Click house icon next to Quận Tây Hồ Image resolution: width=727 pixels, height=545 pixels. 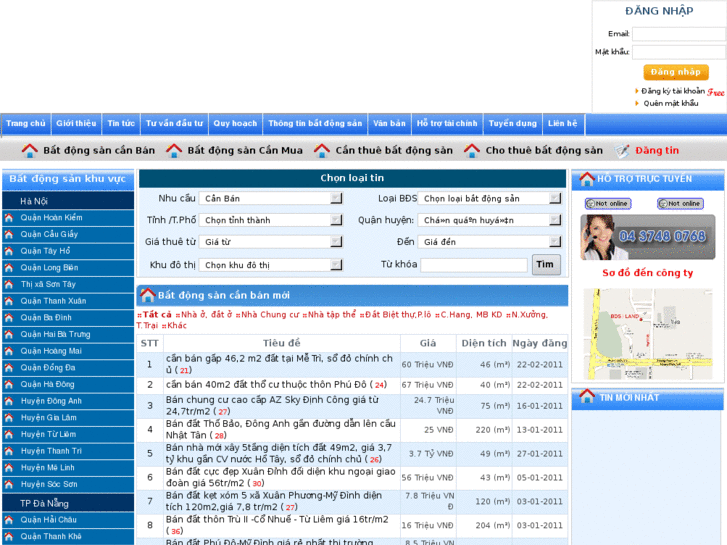9,251
